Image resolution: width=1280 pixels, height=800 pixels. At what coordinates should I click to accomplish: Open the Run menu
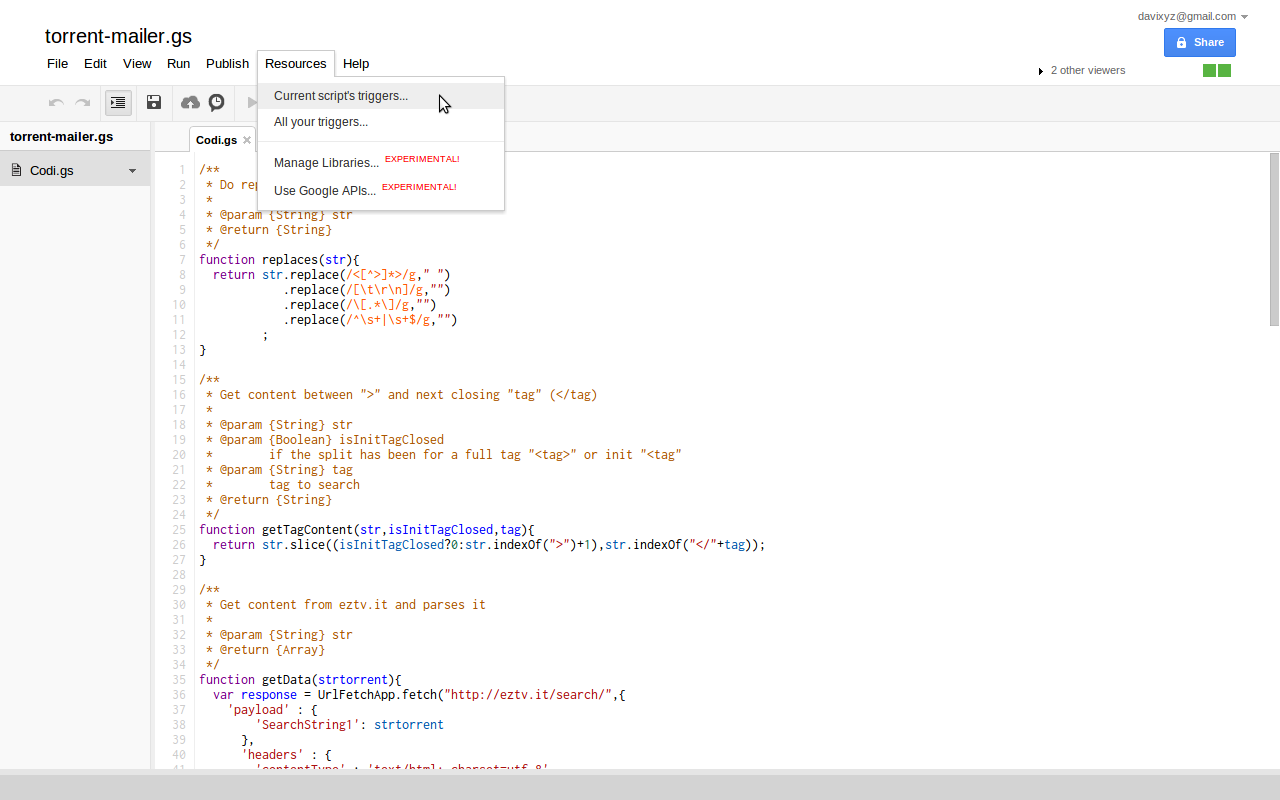pos(178,63)
